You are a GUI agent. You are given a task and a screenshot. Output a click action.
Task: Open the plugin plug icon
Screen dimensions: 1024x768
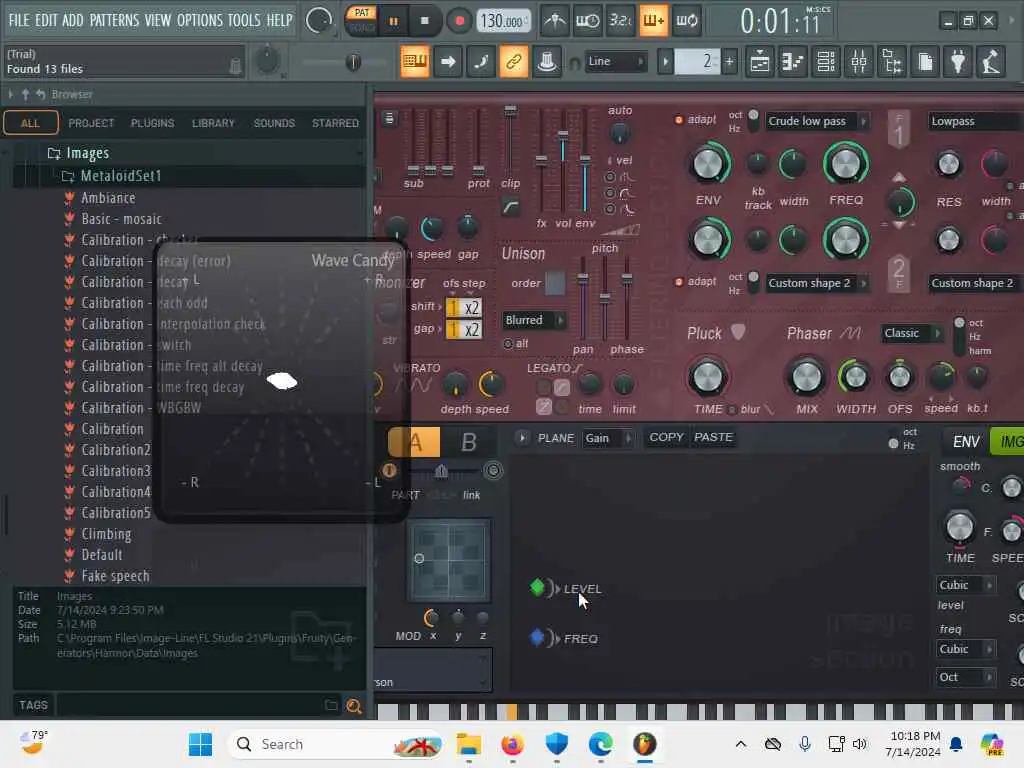[x=958, y=62]
